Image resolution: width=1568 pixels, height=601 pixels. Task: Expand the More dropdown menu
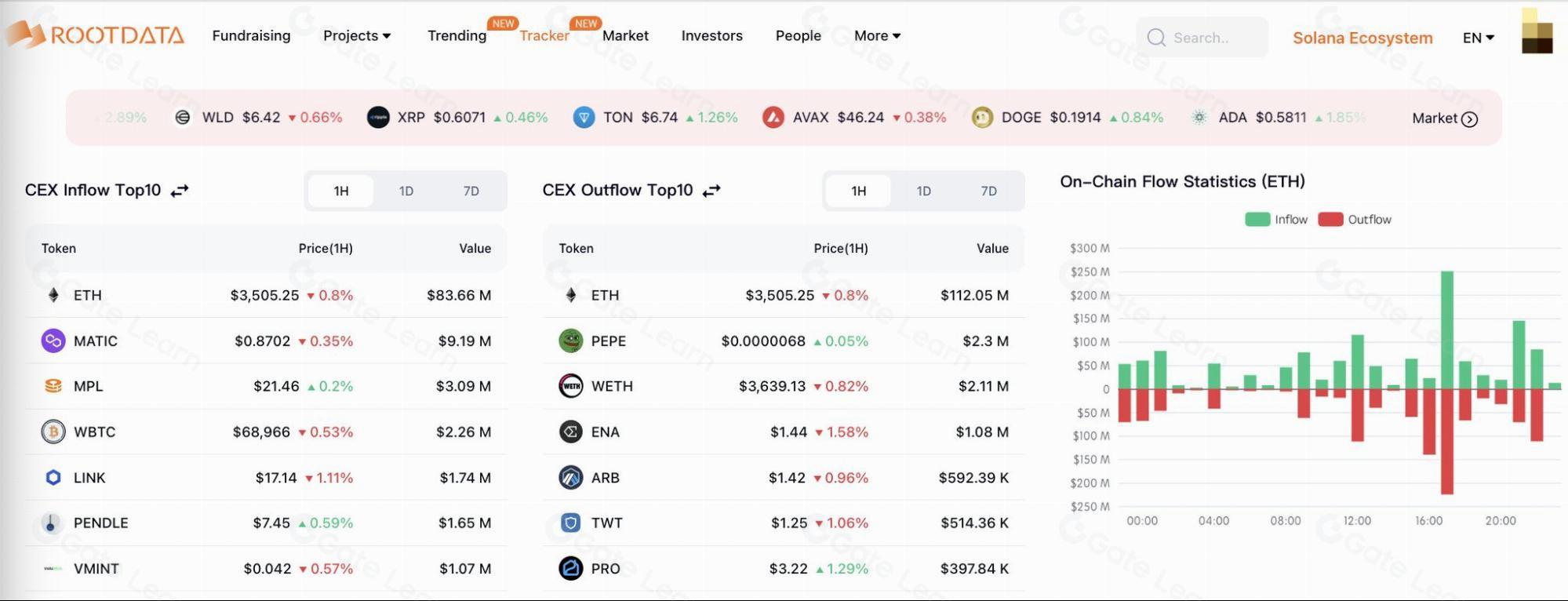[878, 35]
